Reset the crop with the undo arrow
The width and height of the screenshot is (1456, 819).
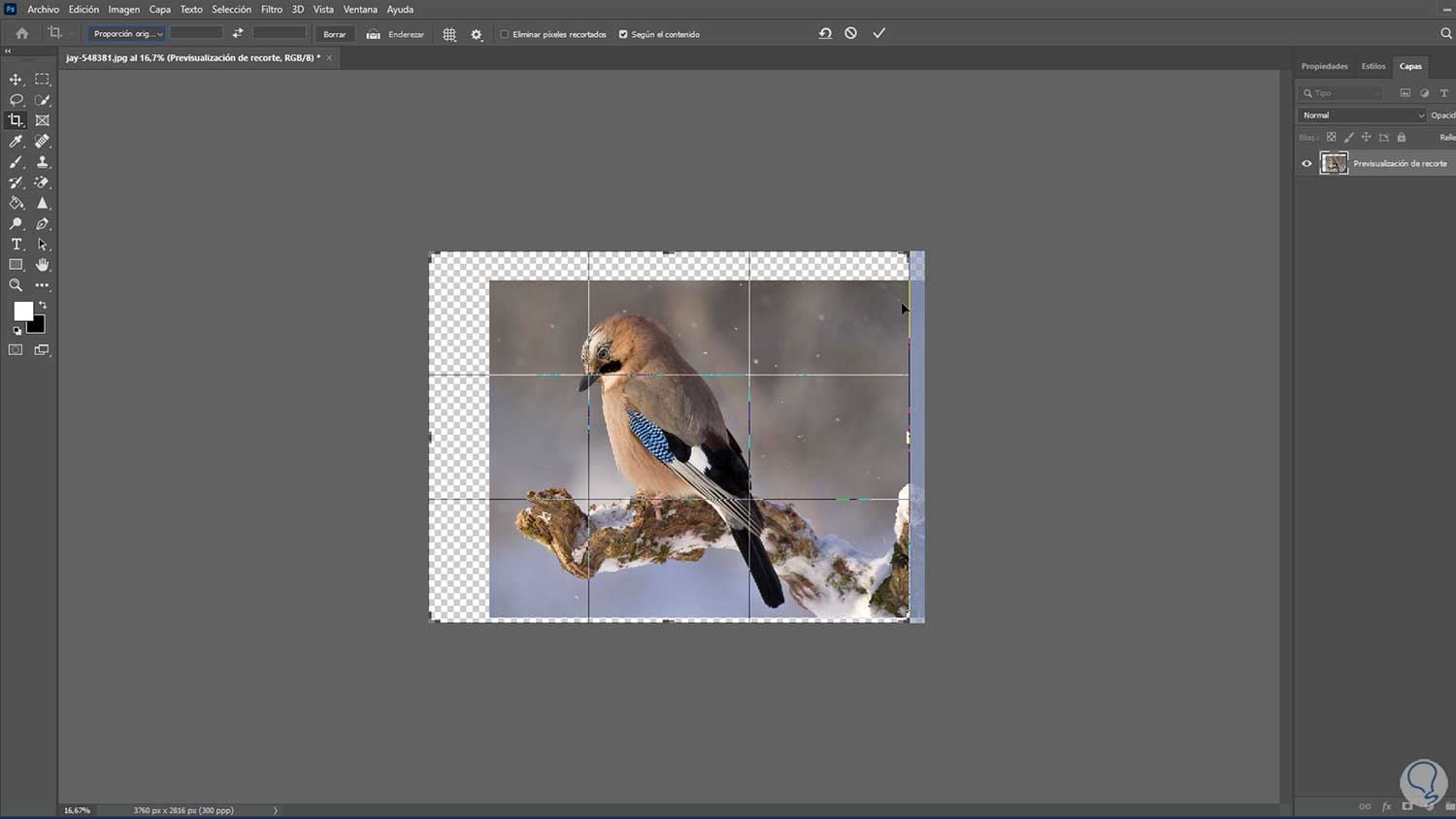tap(825, 33)
